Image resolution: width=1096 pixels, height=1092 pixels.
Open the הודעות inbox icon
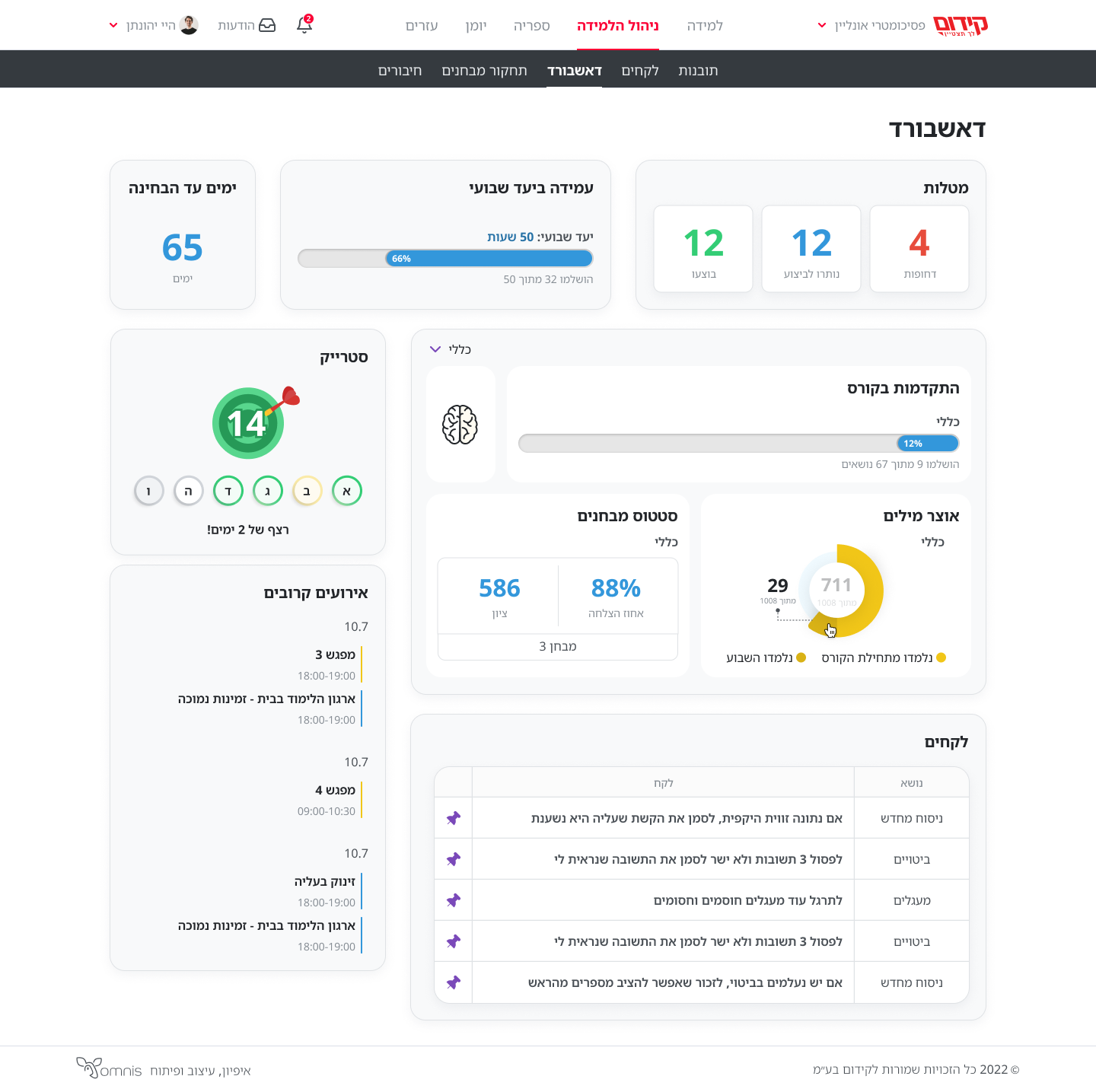pyautogui.click(x=267, y=25)
